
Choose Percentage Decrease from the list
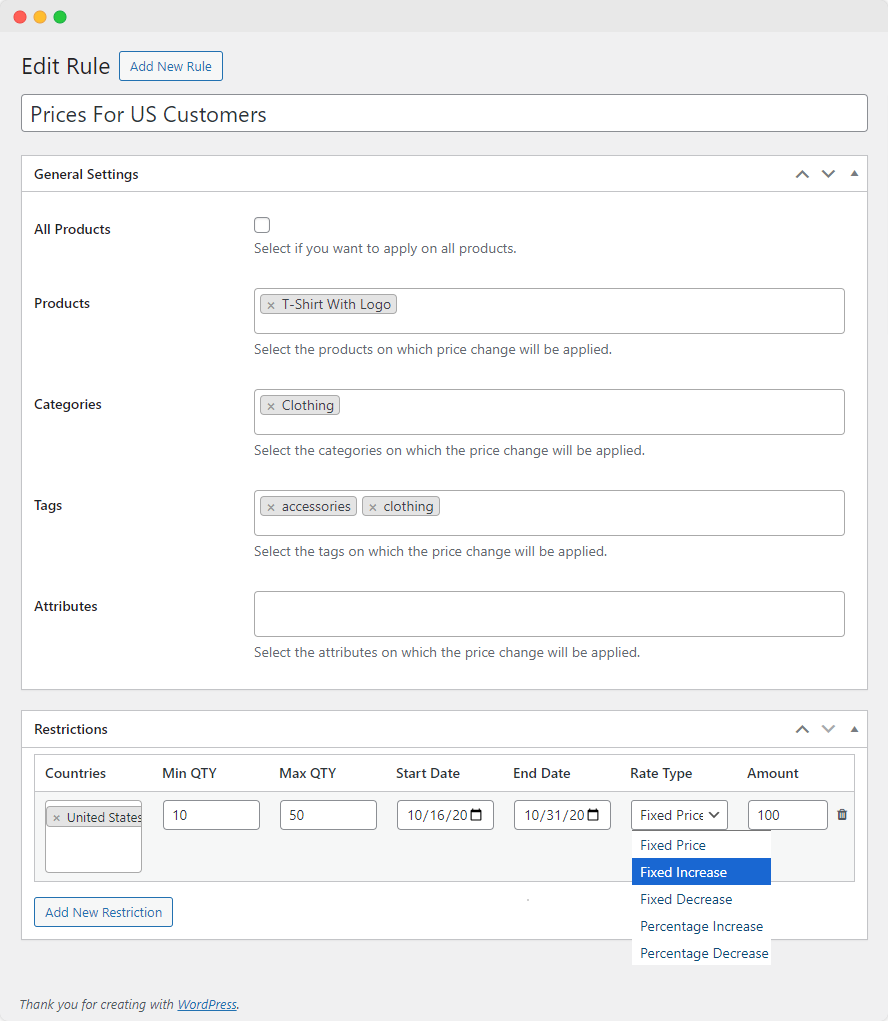(703, 953)
